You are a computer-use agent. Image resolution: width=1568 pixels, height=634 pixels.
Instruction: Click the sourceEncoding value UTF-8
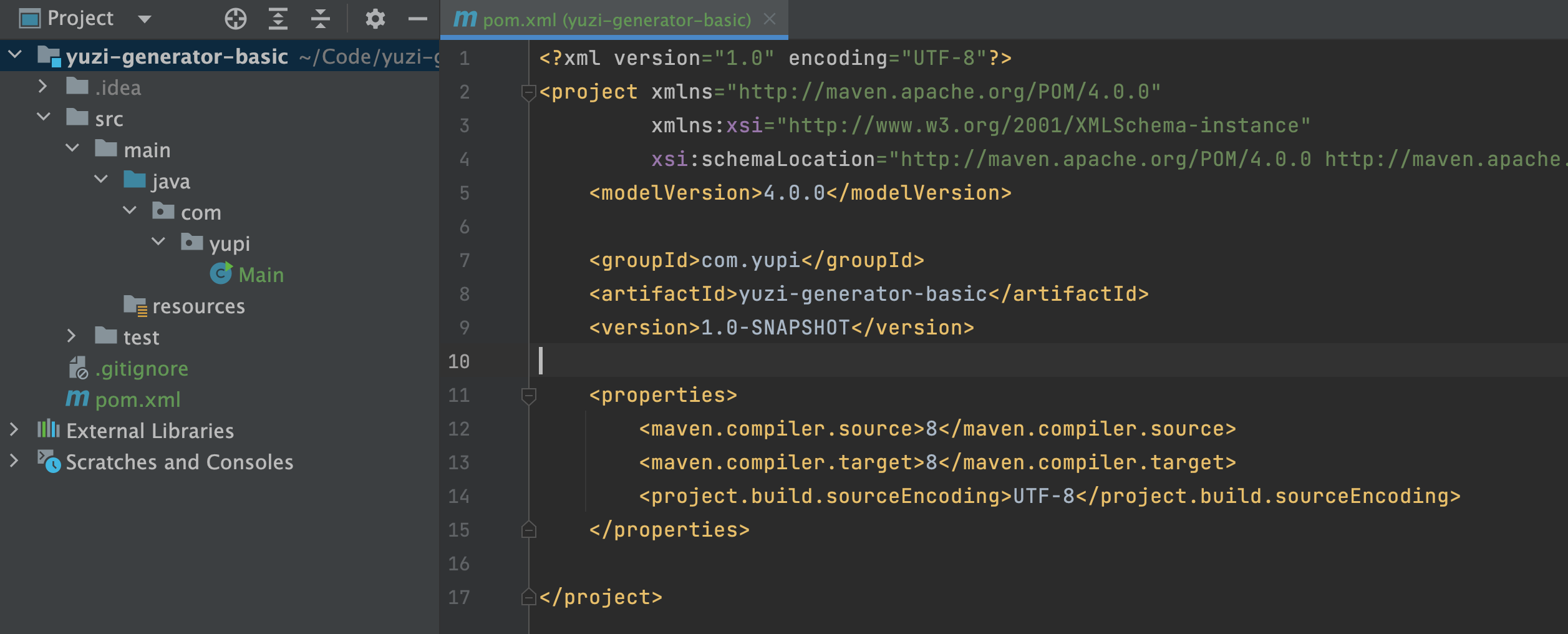point(1044,496)
